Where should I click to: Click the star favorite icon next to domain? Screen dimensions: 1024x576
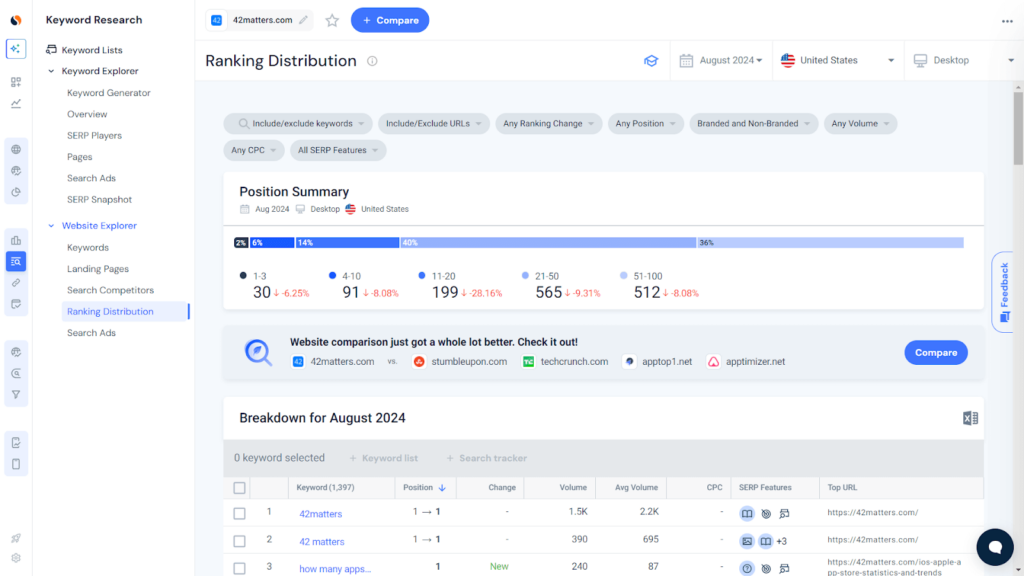[332, 20]
